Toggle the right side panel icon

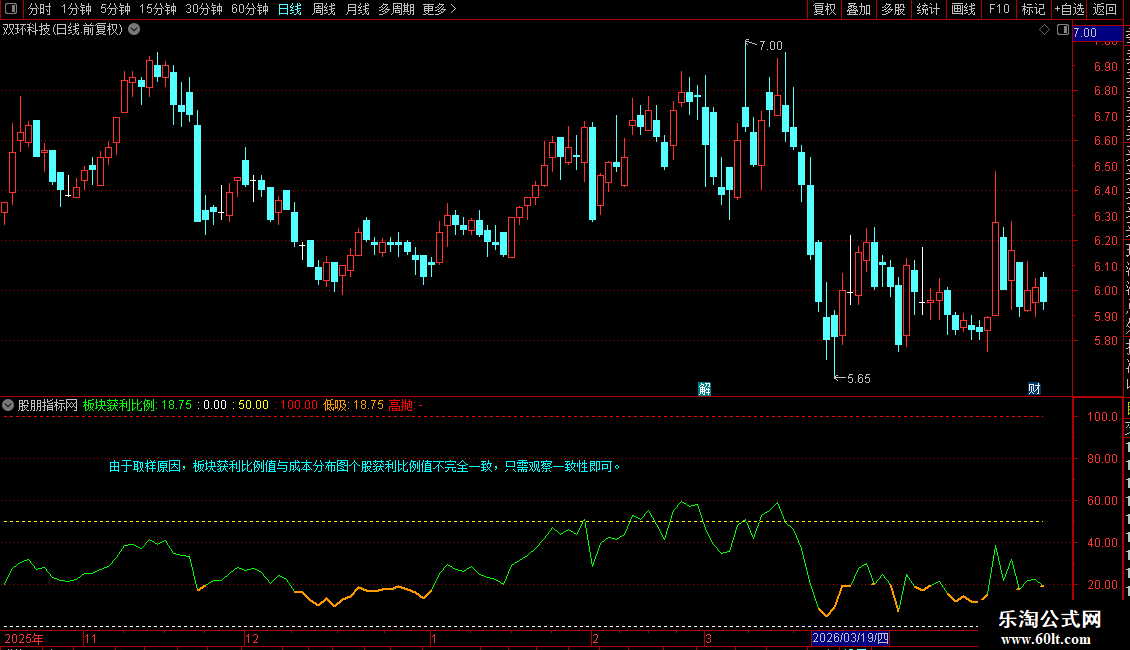coord(1063,30)
